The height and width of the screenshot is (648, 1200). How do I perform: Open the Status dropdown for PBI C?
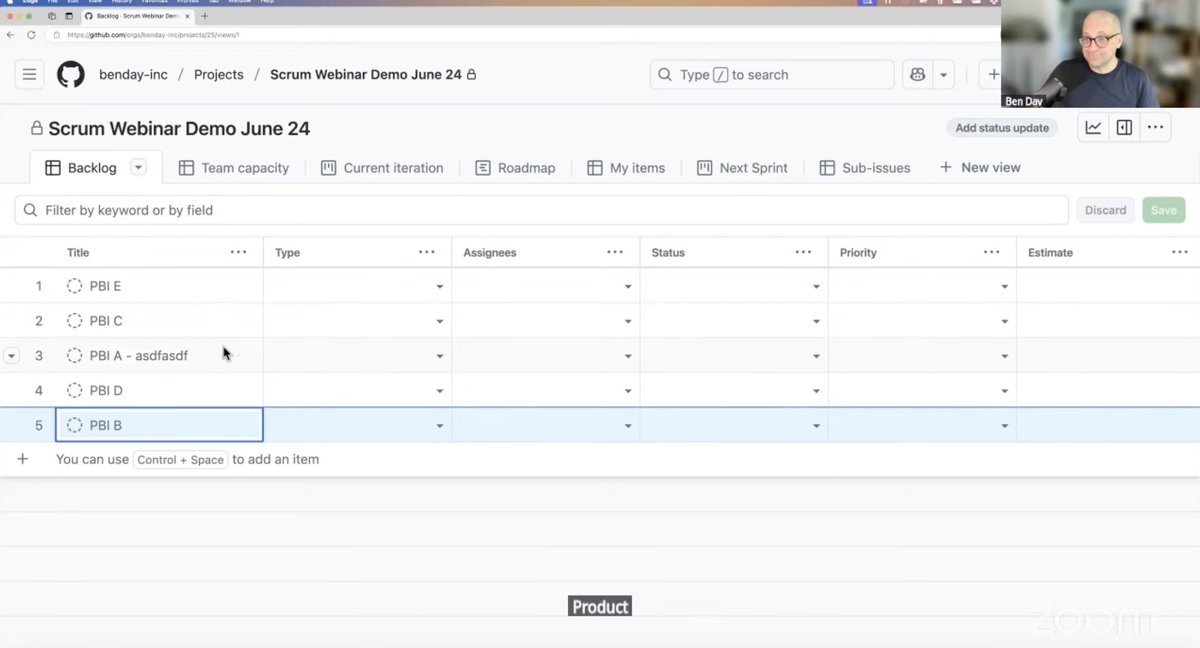[816, 322]
